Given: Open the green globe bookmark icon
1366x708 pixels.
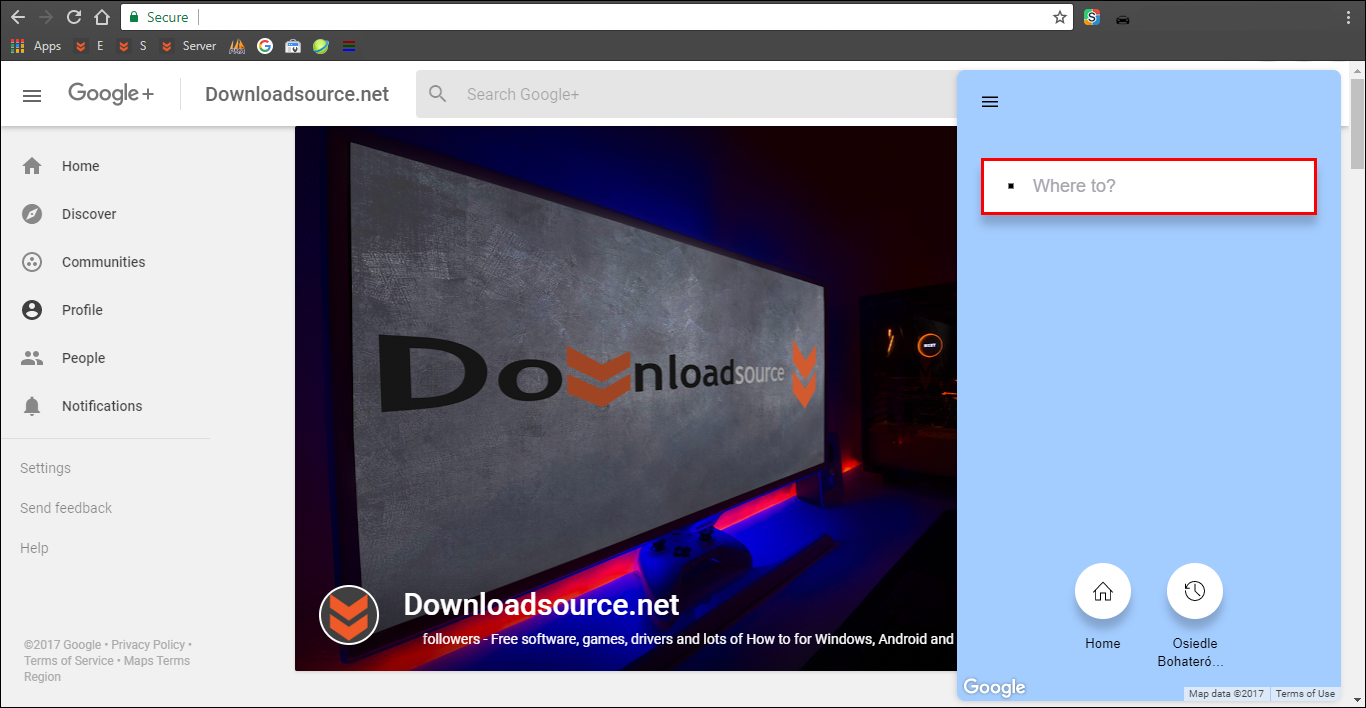Looking at the screenshot, I should [x=321, y=46].
